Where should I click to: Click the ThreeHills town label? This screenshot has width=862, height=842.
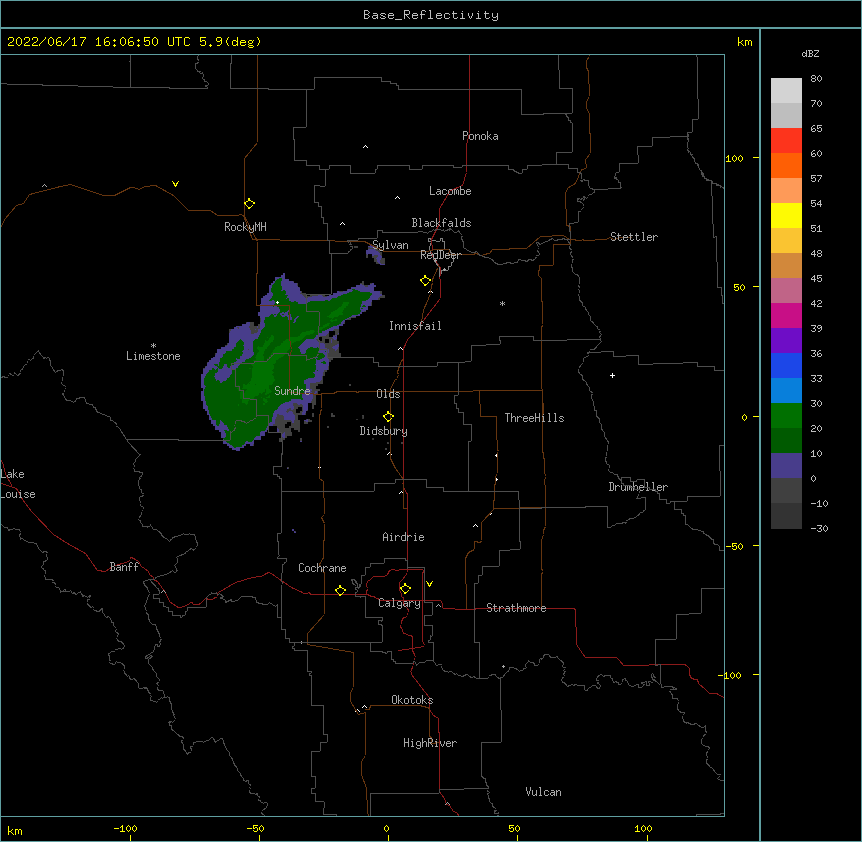(534, 418)
